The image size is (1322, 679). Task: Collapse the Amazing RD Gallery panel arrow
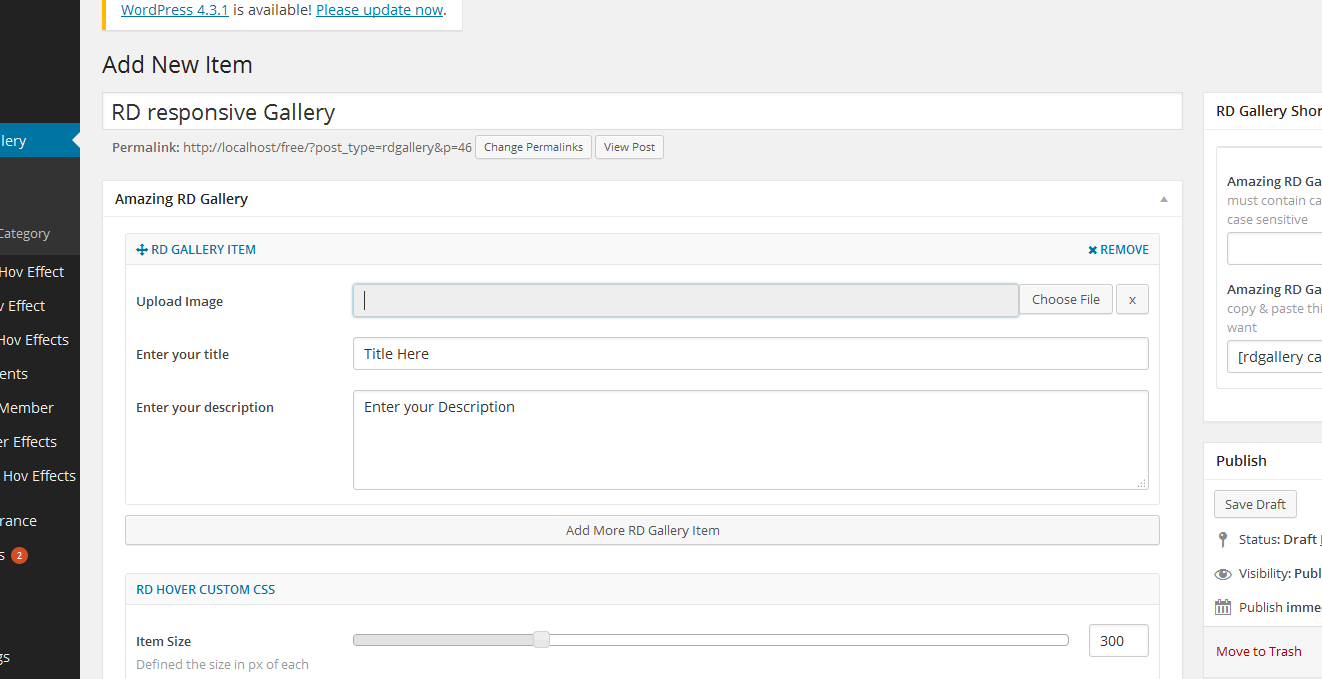tap(1164, 199)
